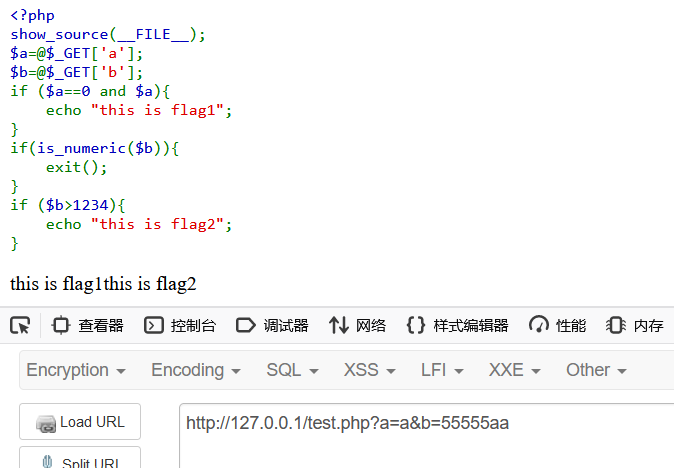Select the 内存 memory tool icon
The width and height of the screenshot is (674, 468).
click(x=616, y=325)
